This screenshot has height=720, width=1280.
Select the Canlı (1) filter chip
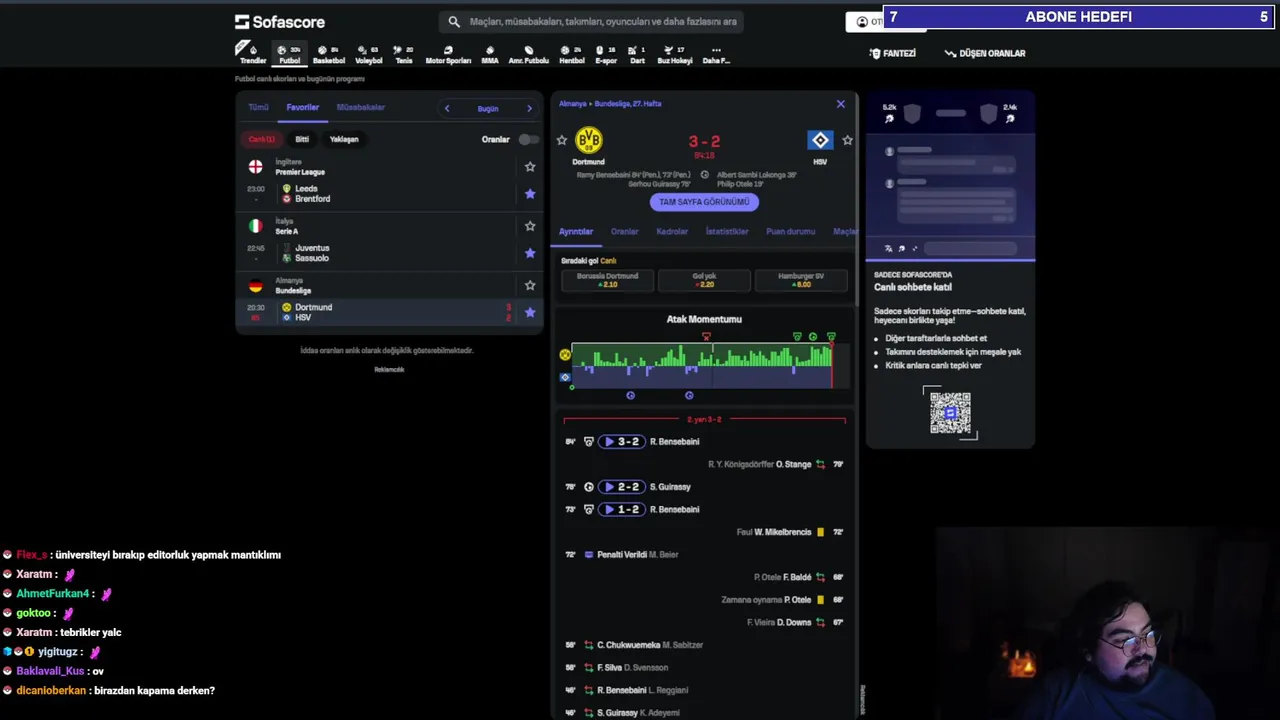point(261,139)
